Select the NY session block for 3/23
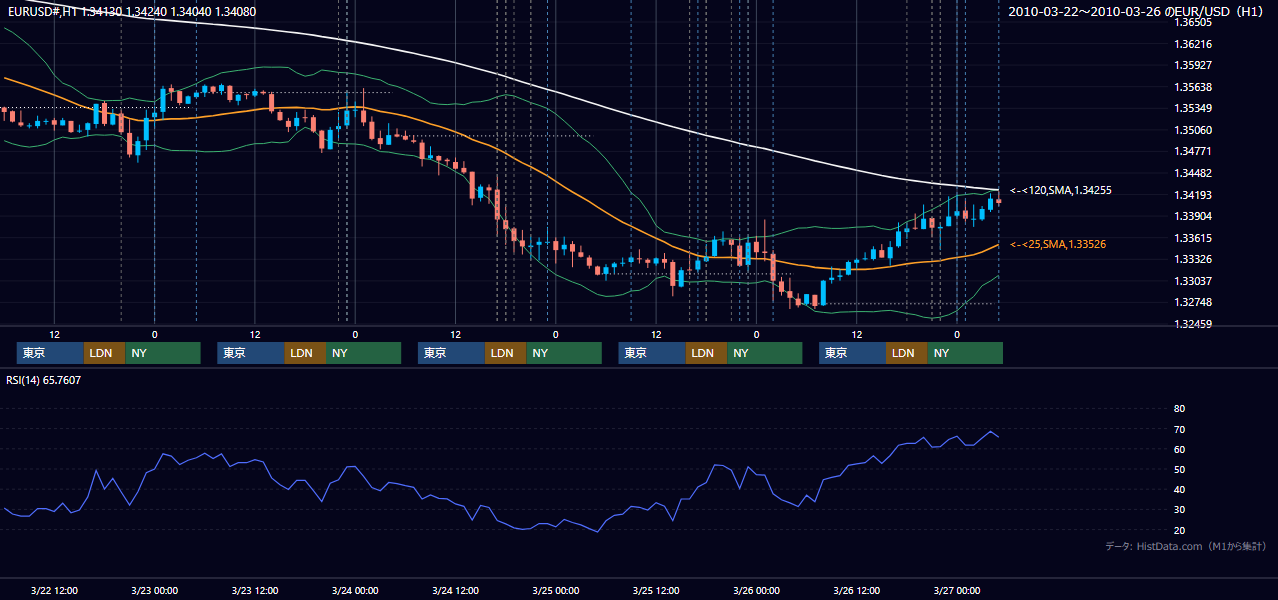 363,353
